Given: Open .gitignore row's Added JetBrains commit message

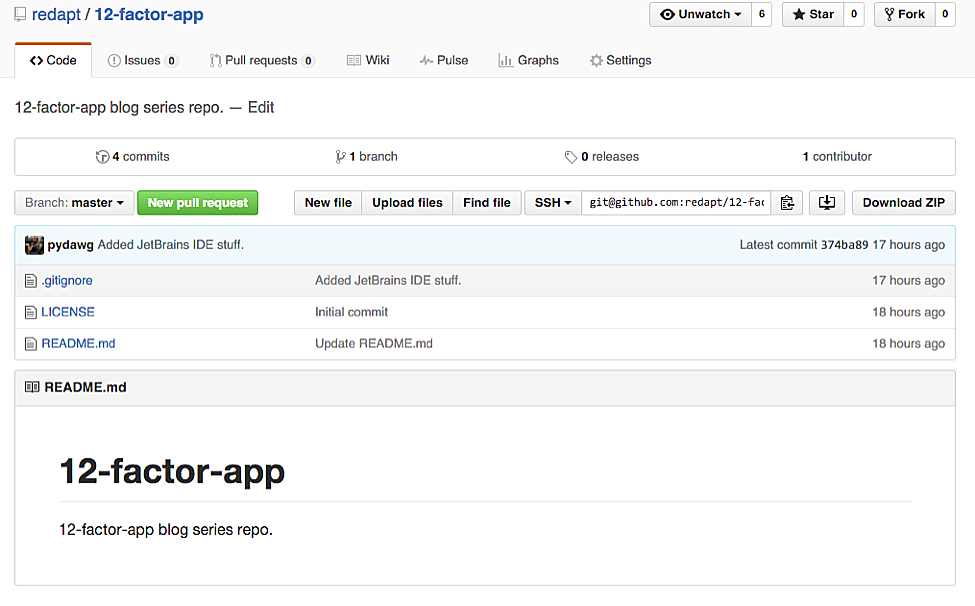Looking at the screenshot, I should tap(388, 281).
